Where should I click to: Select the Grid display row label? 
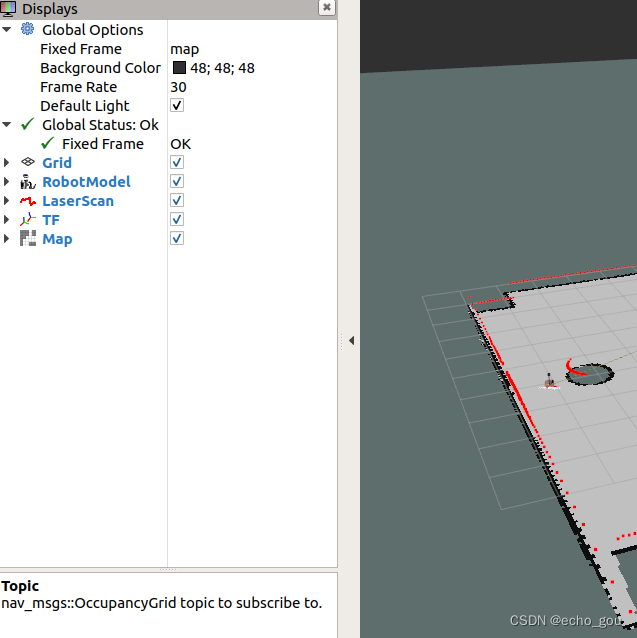(x=57, y=163)
